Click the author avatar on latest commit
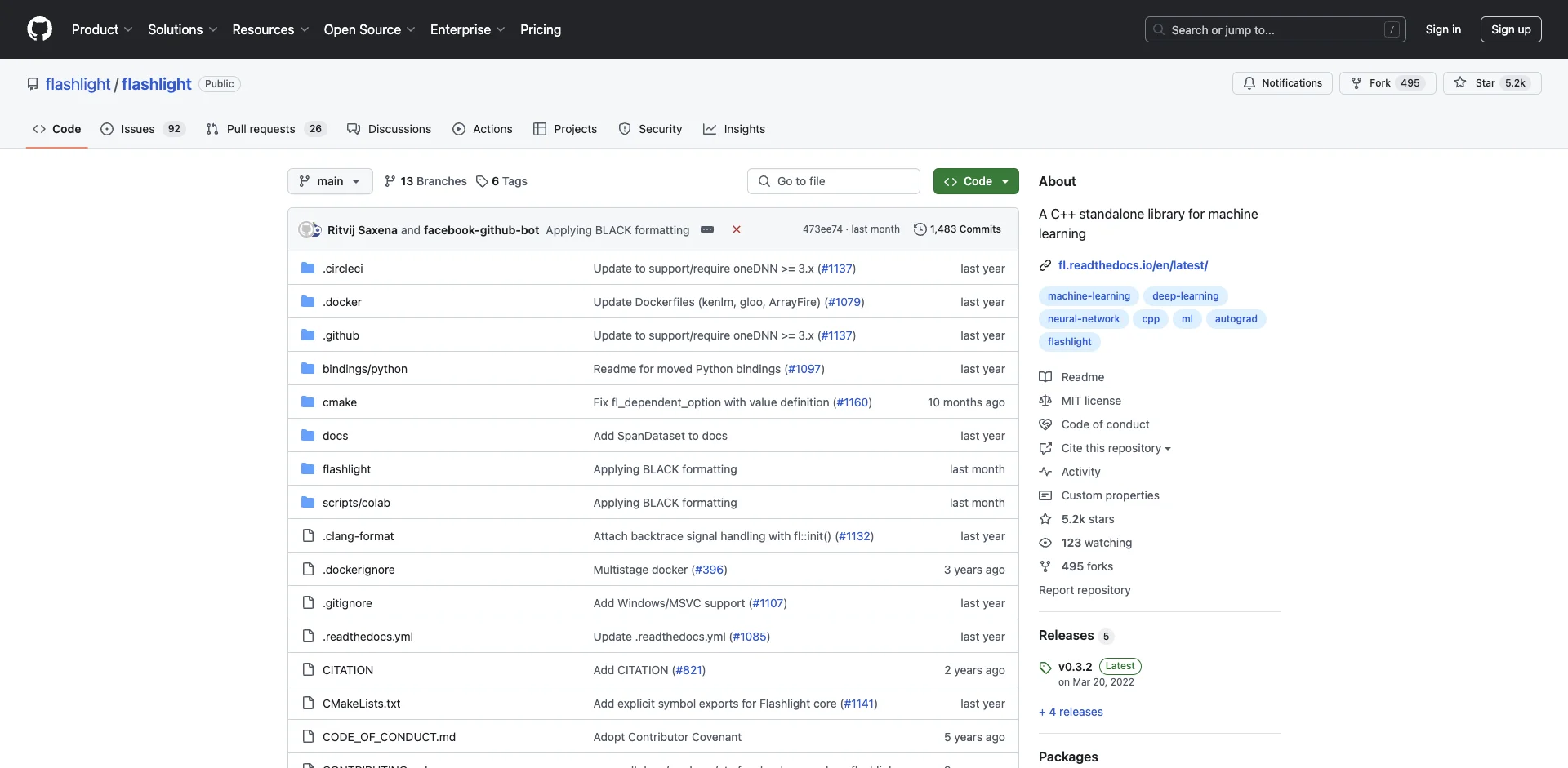This screenshot has height=768, width=1568. click(308, 230)
